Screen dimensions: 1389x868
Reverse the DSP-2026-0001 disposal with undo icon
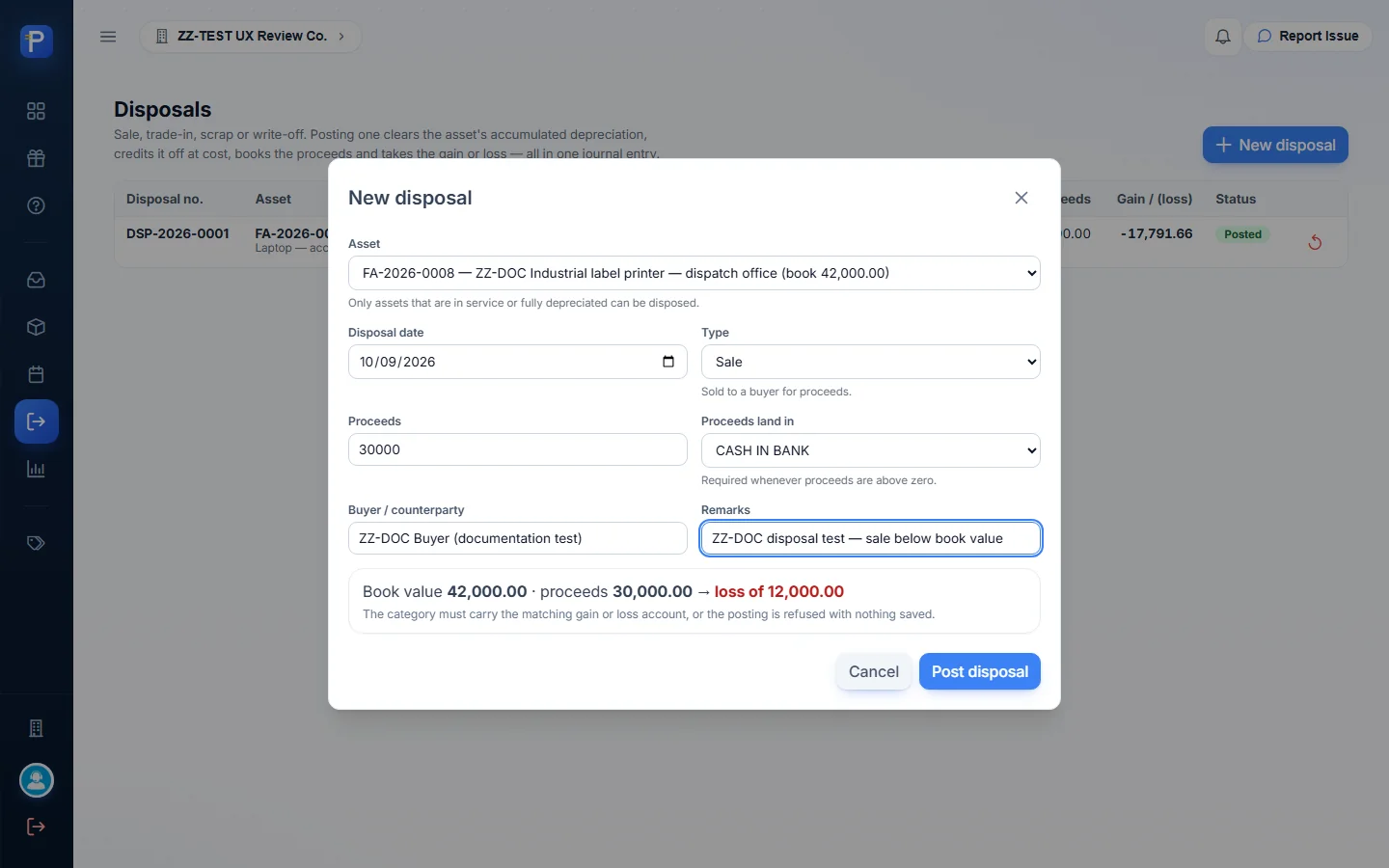point(1315,242)
